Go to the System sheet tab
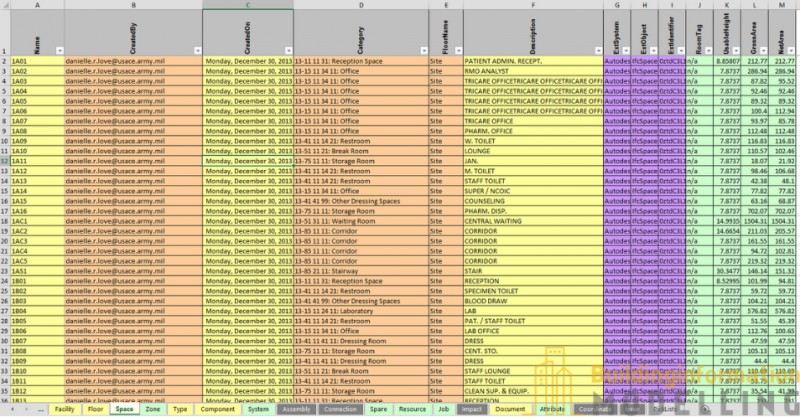Image resolution: width=800 pixels, height=417 pixels. (x=258, y=409)
